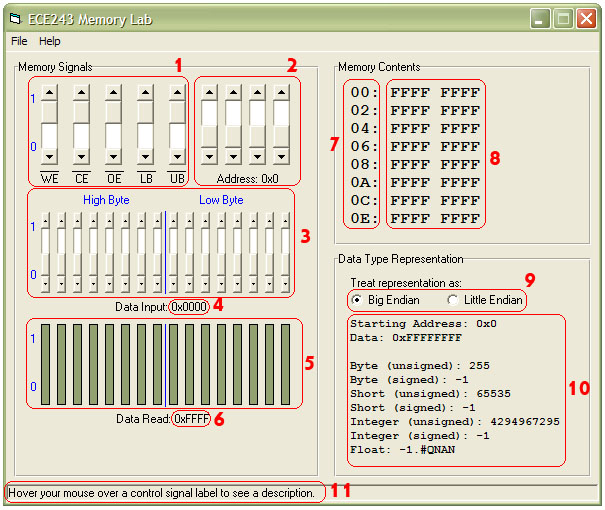Click the up arrow of the rightmost High Byte bit
605x510 pixels.
[x=157, y=221]
